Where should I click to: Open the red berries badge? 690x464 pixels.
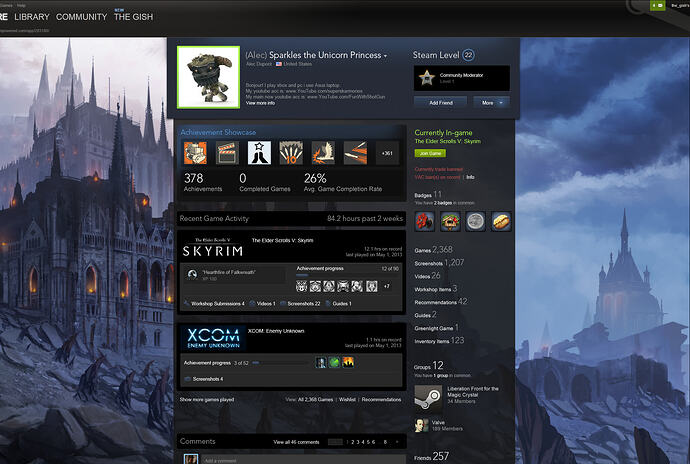coord(425,221)
